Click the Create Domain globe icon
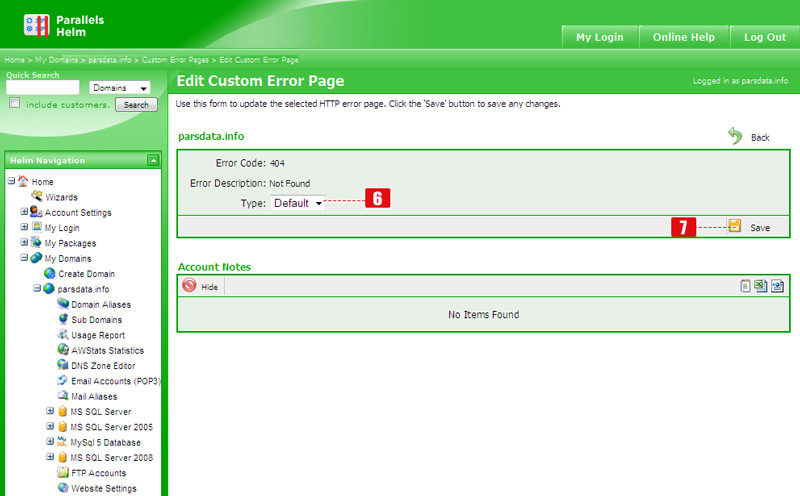This screenshot has width=800, height=496. point(49,273)
